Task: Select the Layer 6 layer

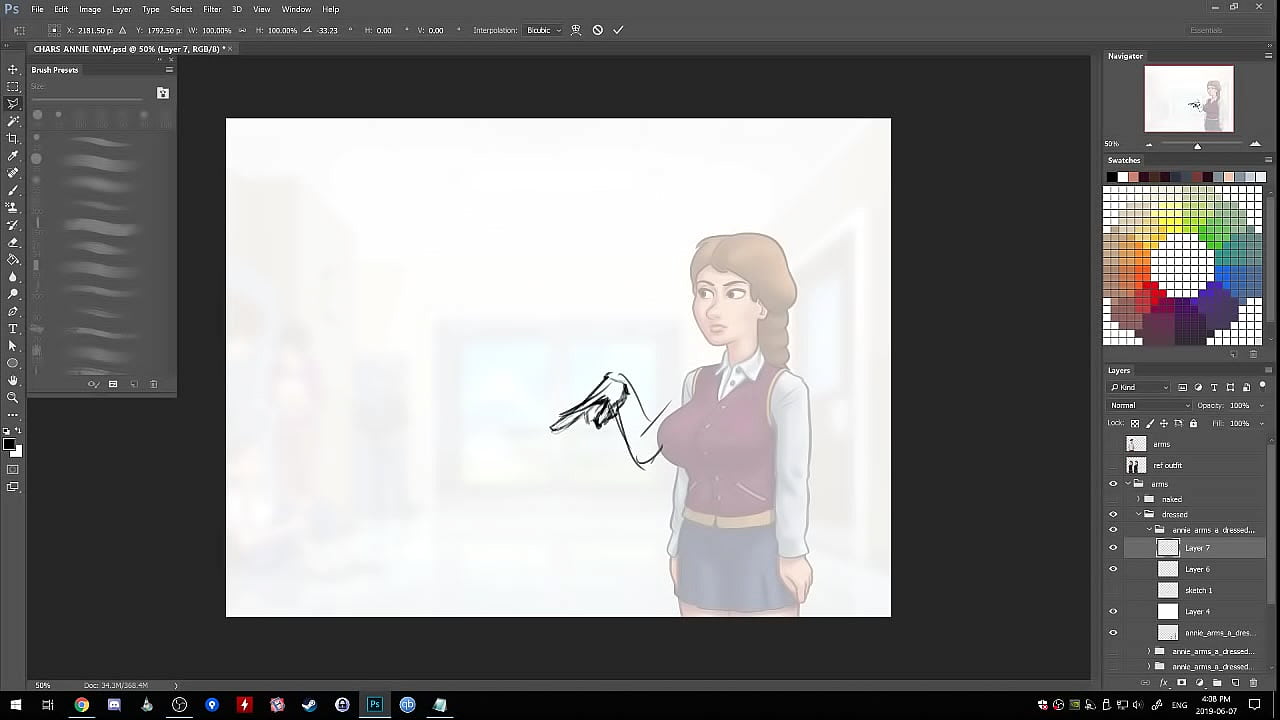Action: point(1197,569)
